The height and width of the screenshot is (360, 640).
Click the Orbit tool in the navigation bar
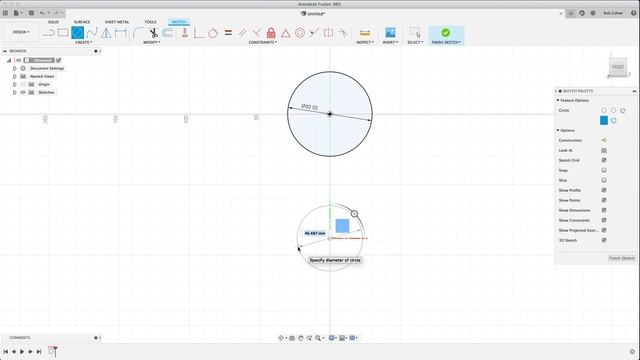click(281, 338)
